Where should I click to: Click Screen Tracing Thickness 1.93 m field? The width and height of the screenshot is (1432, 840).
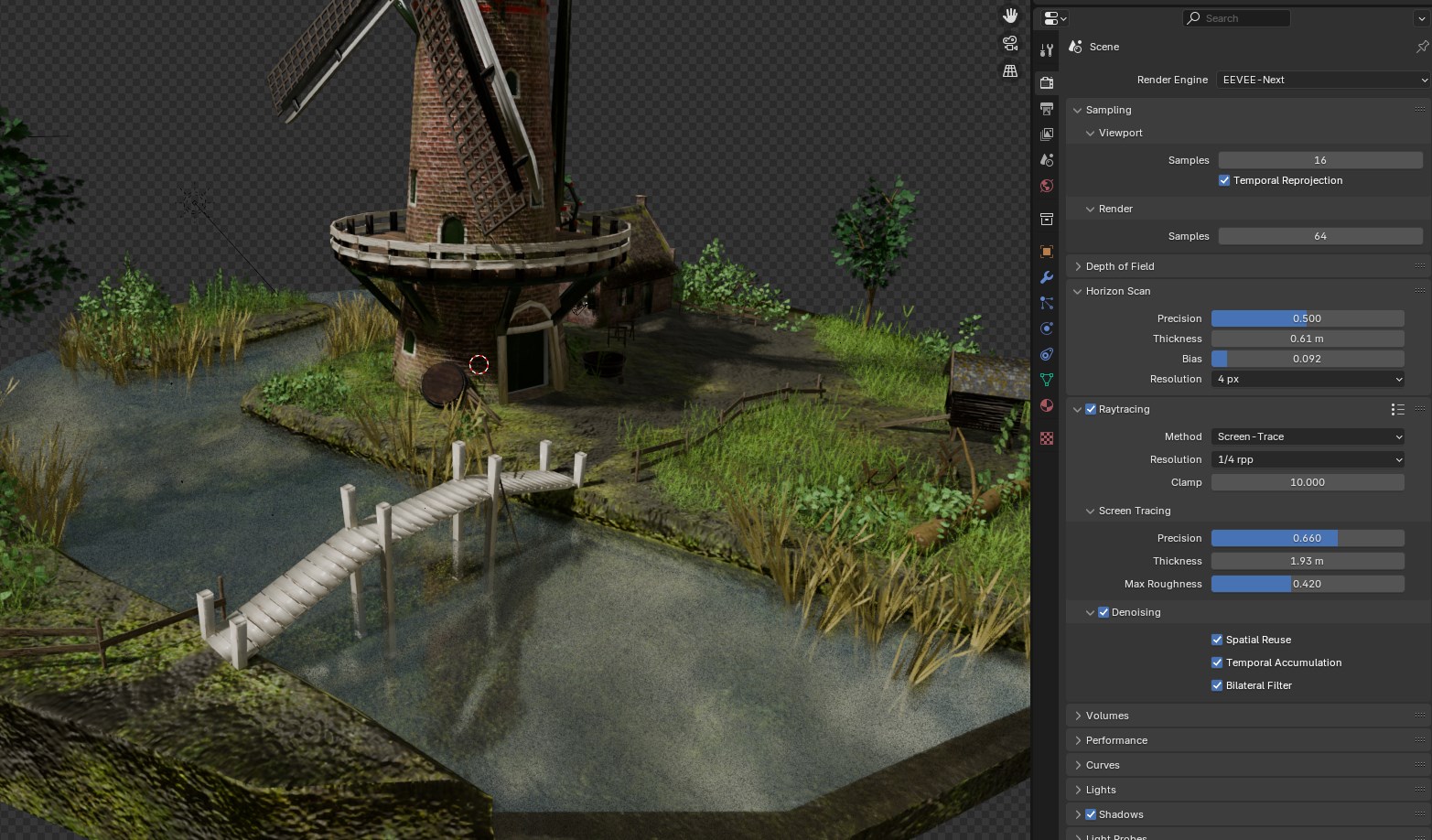1308,561
